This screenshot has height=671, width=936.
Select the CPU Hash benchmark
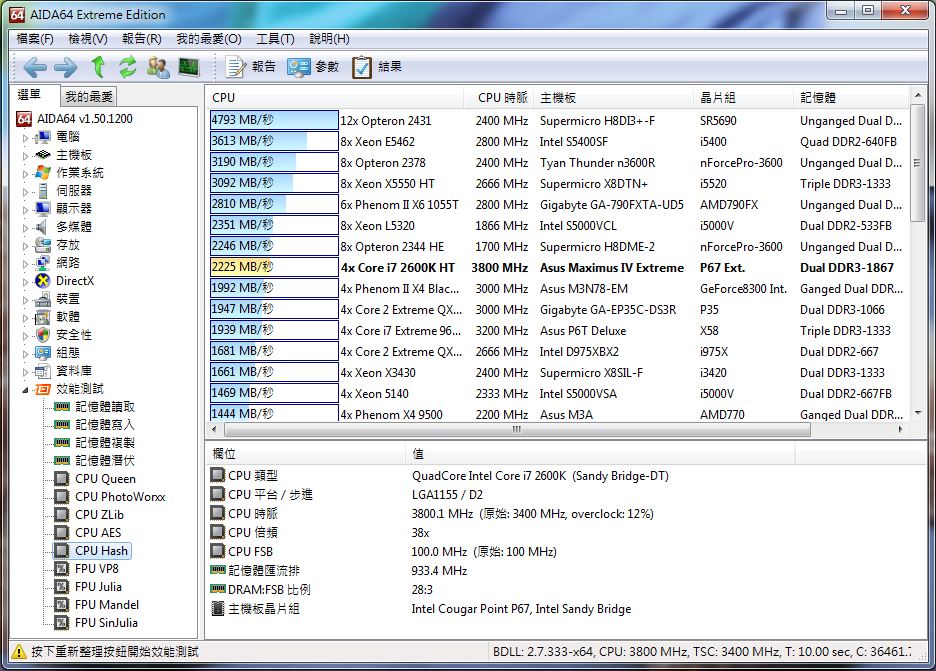click(x=101, y=550)
